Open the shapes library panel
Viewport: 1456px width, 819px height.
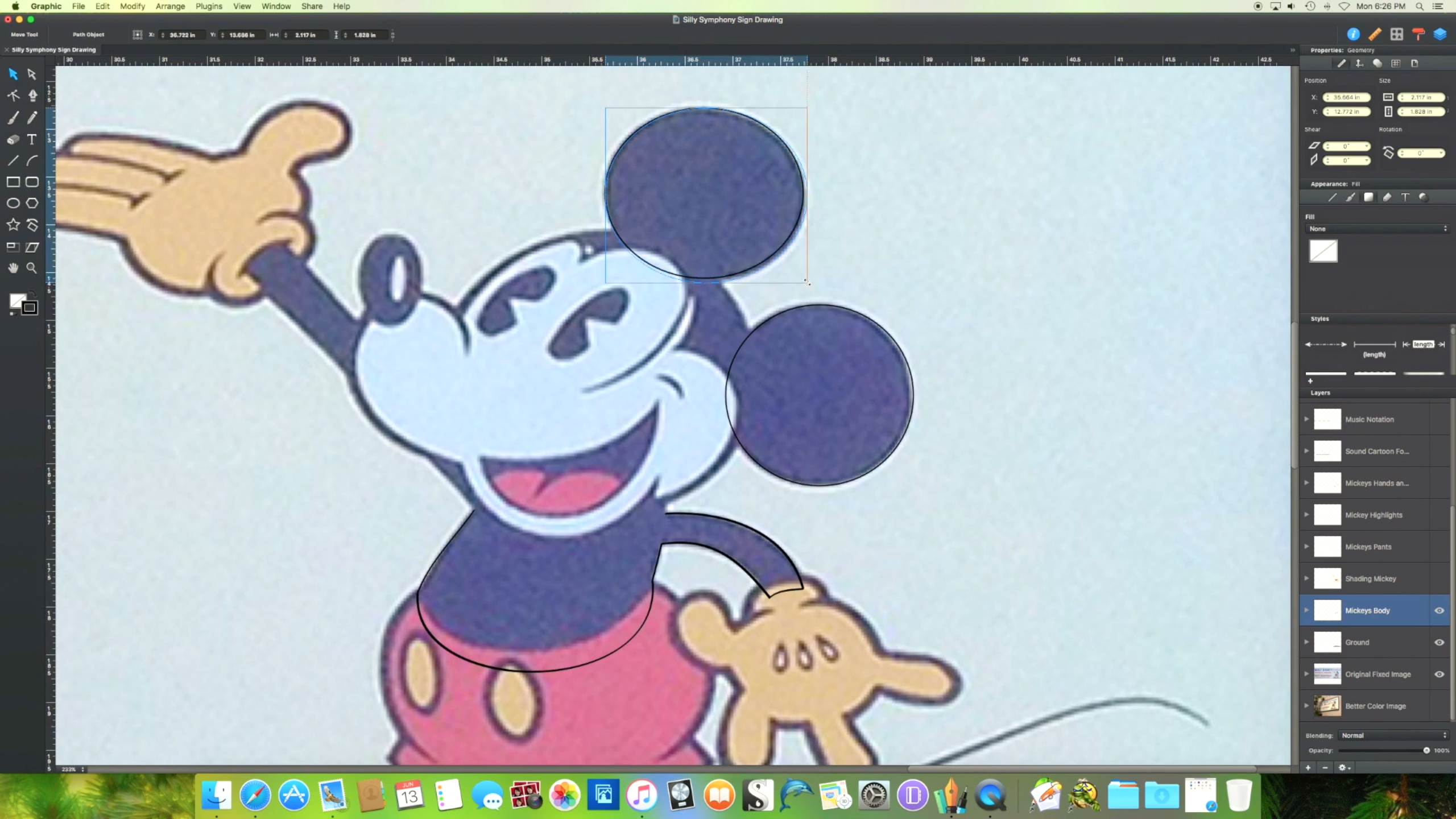coord(1397,35)
